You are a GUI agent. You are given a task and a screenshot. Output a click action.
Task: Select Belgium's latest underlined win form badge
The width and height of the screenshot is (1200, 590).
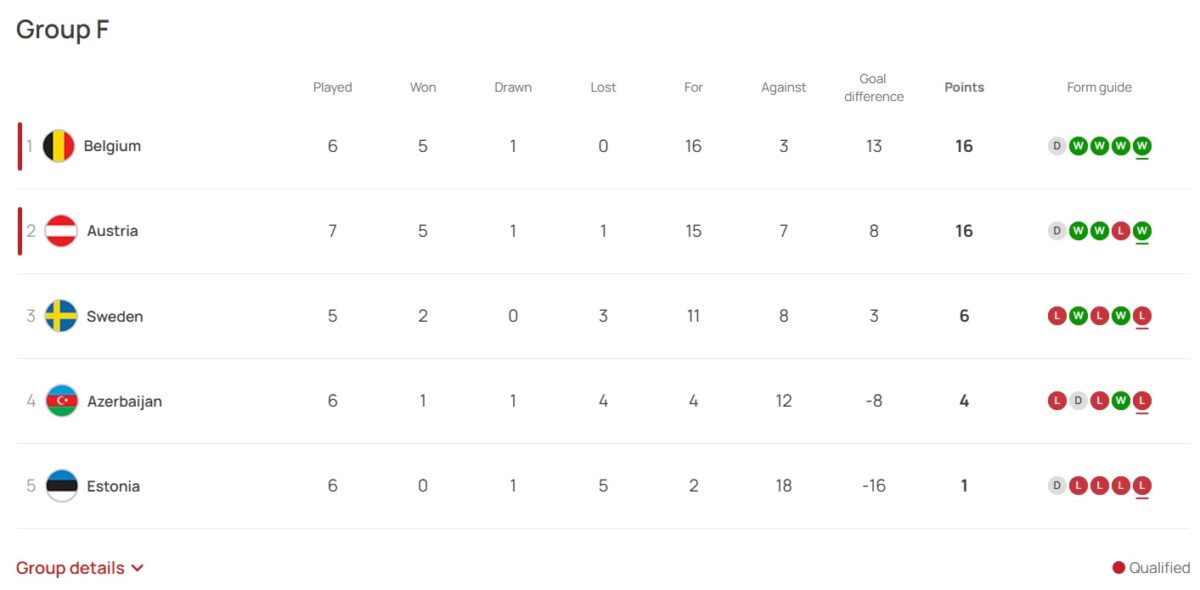(x=1142, y=146)
